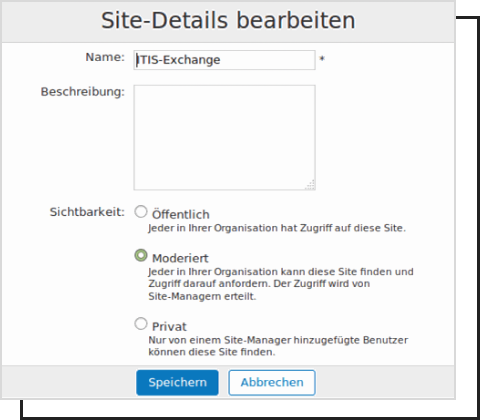Cancel editing via the Abbrechen button
480x420 pixels.
click(272, 382)
